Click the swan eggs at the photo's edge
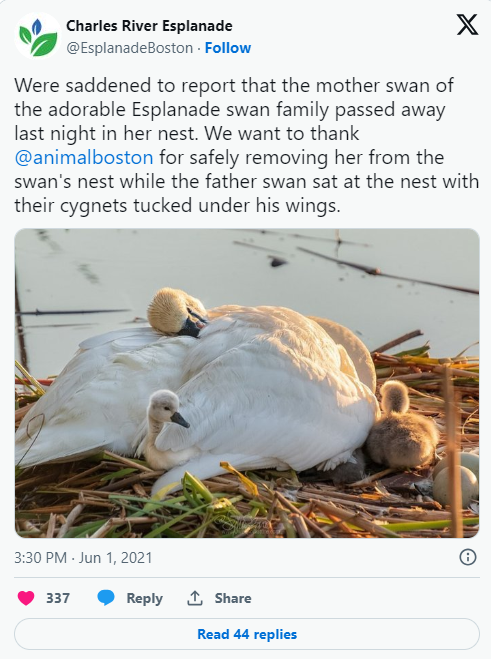Viewport: 491px width, 659px height. (457, 478)
